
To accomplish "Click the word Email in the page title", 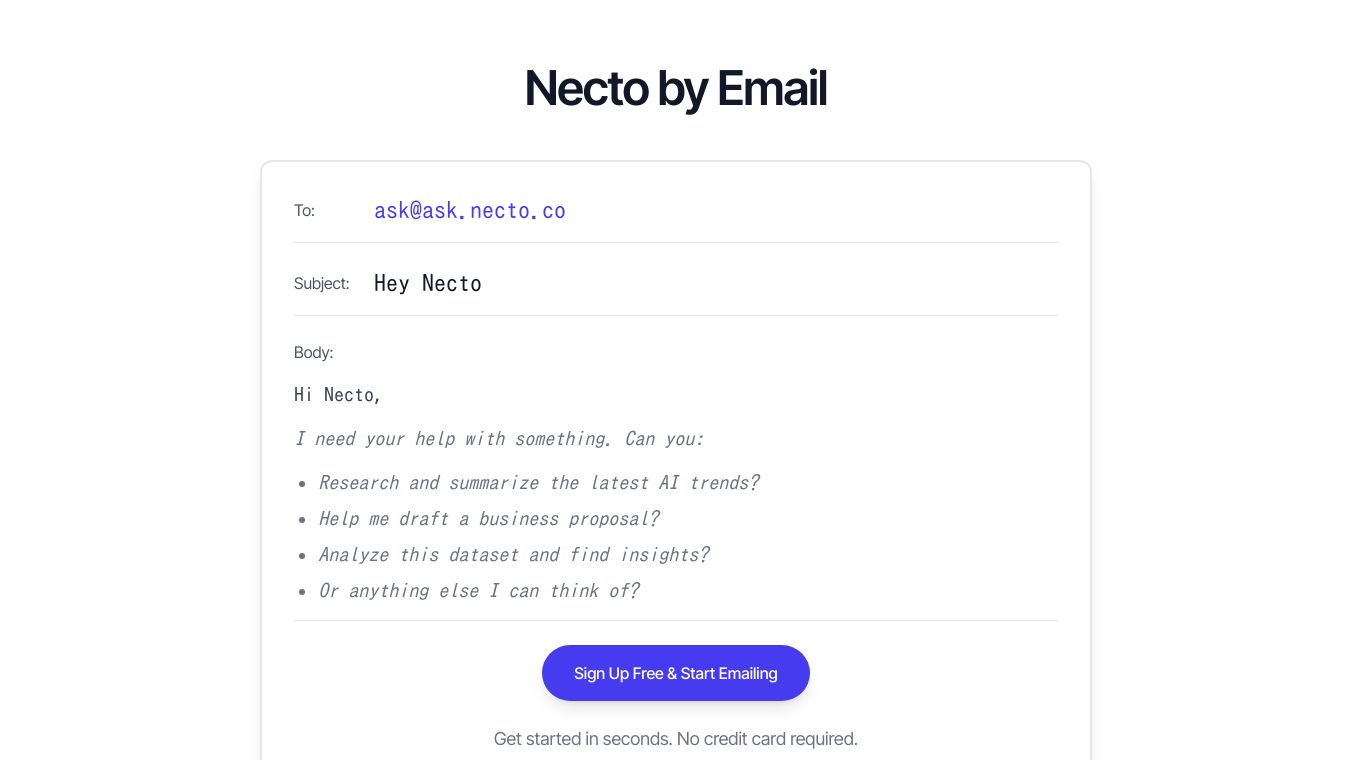I will [771, 88].
